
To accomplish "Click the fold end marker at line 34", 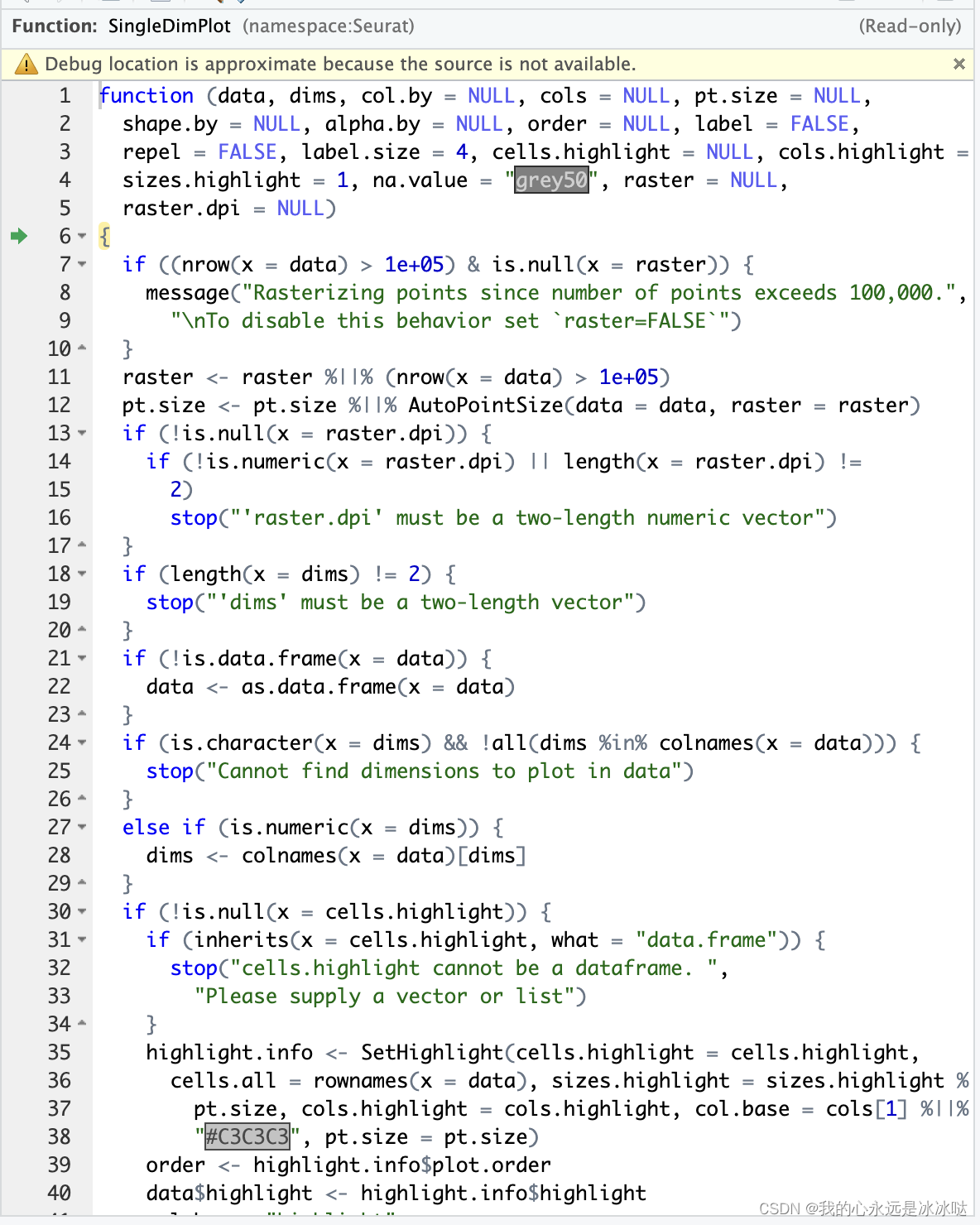I will (x=82, y=1024).
